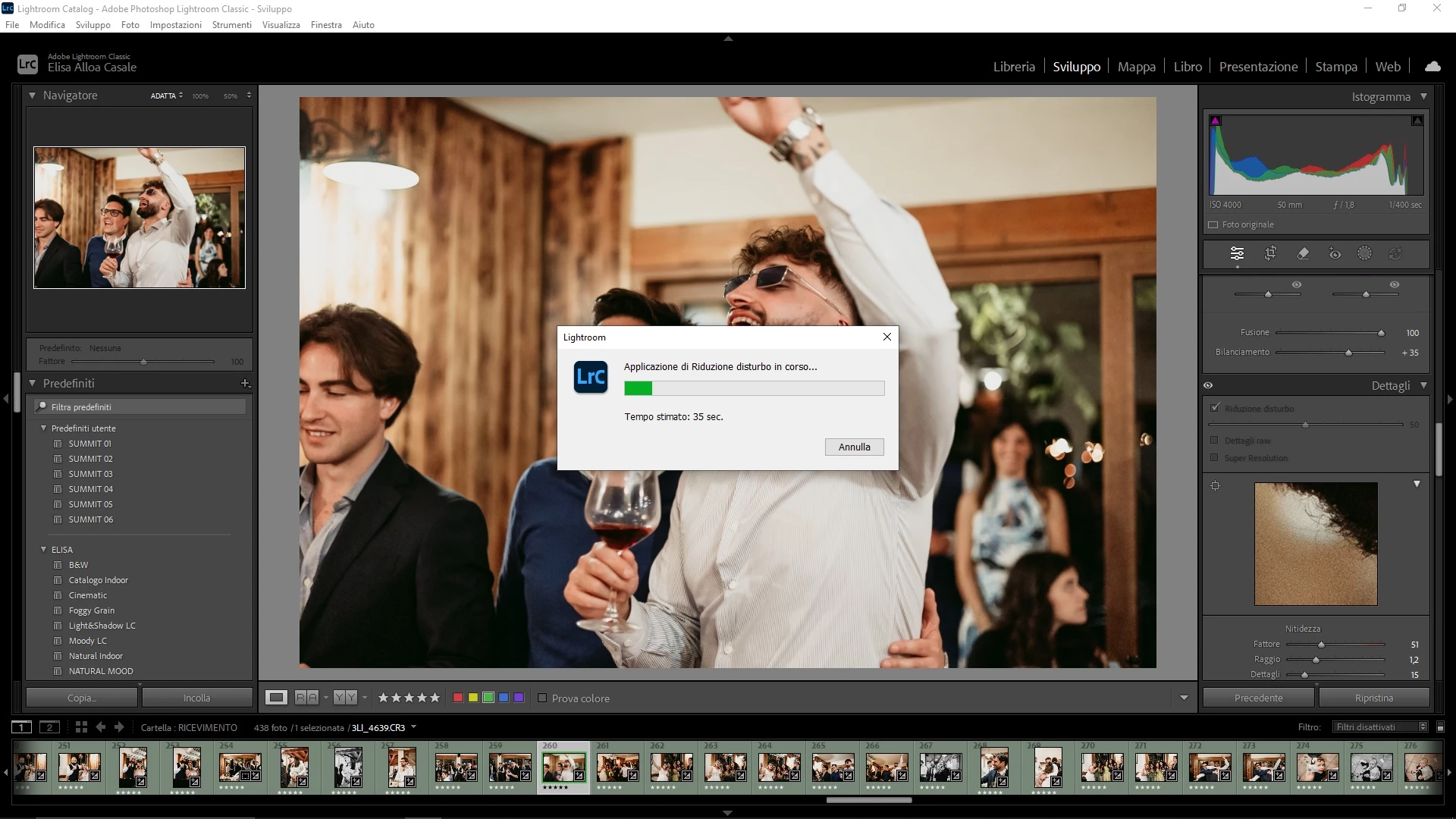Viewport: 1456px width, 819px height.
Task: Click the cloud sync status icon
Action: click(1432, 67)
